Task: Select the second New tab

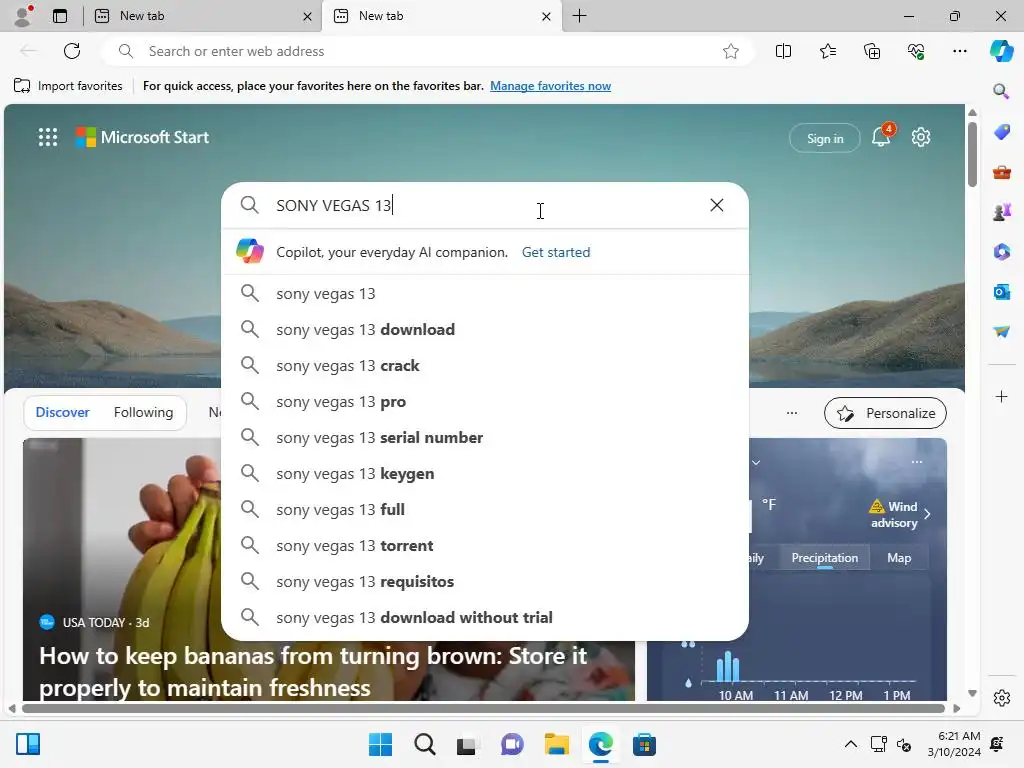Action: tap(439, 16)
